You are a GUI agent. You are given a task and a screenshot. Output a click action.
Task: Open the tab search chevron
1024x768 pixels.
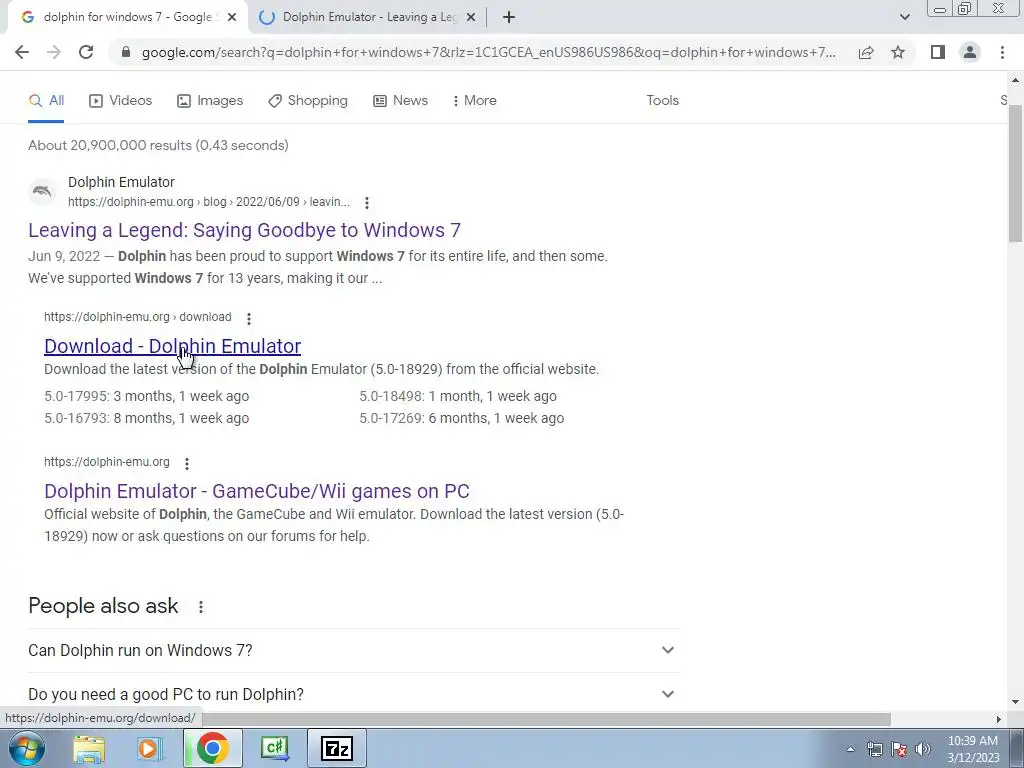point(904,17)
